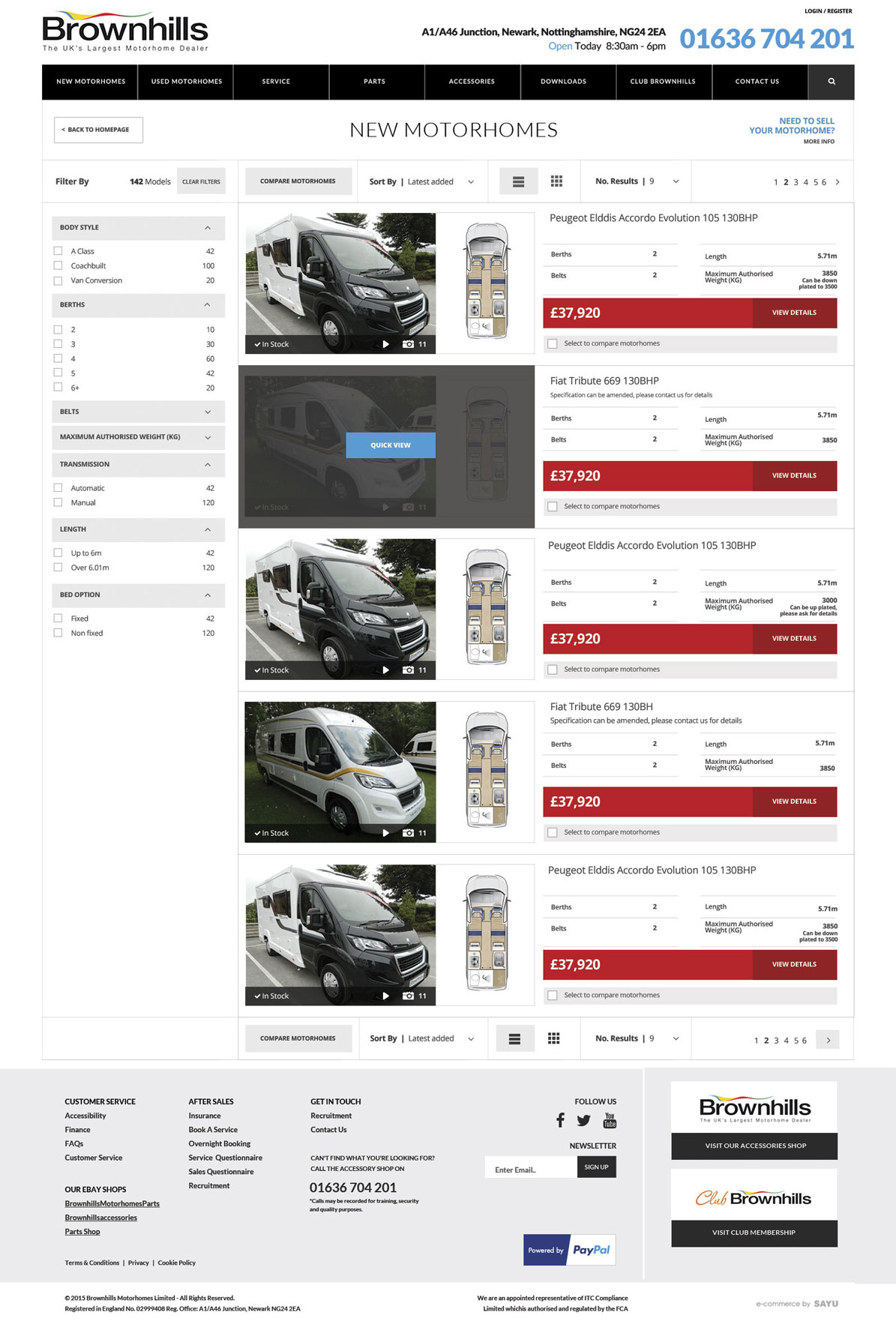Tick the A Class body style checkbox
896x1324 pixels.
[58, 251]
